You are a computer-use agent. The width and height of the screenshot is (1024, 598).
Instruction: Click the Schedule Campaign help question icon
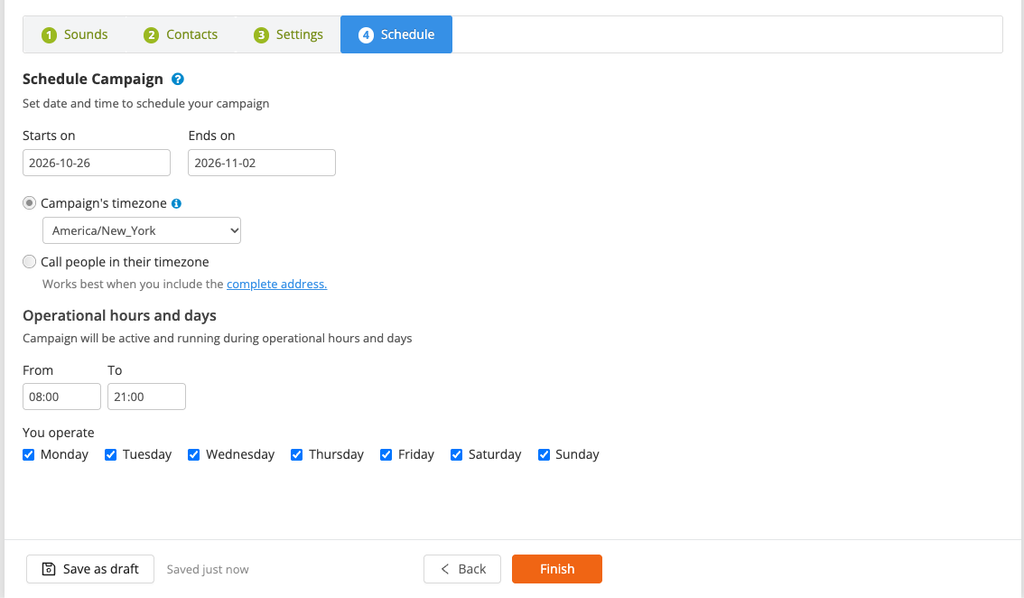(x=178, y=79)
